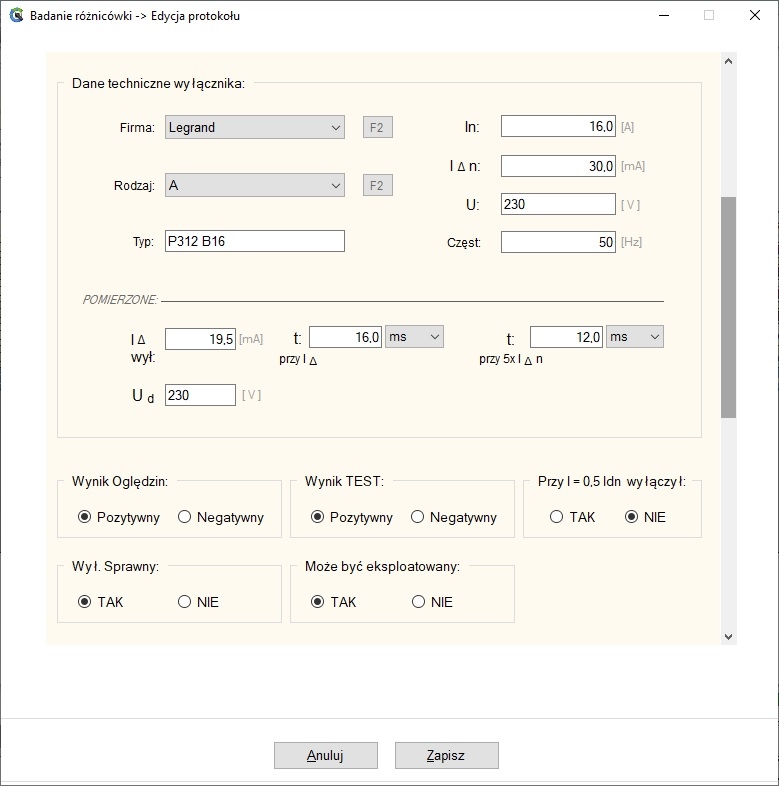Click the In current input field
This screenshot has height=786, width=779.
coord(557,127)
